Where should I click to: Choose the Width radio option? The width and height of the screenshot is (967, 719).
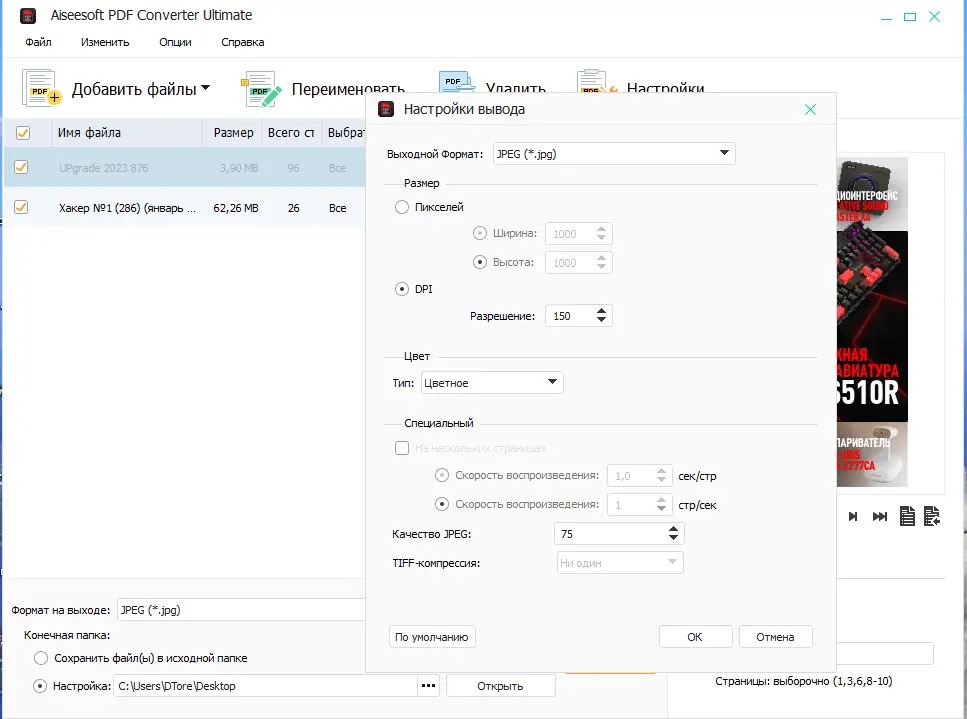pos(479,233)
